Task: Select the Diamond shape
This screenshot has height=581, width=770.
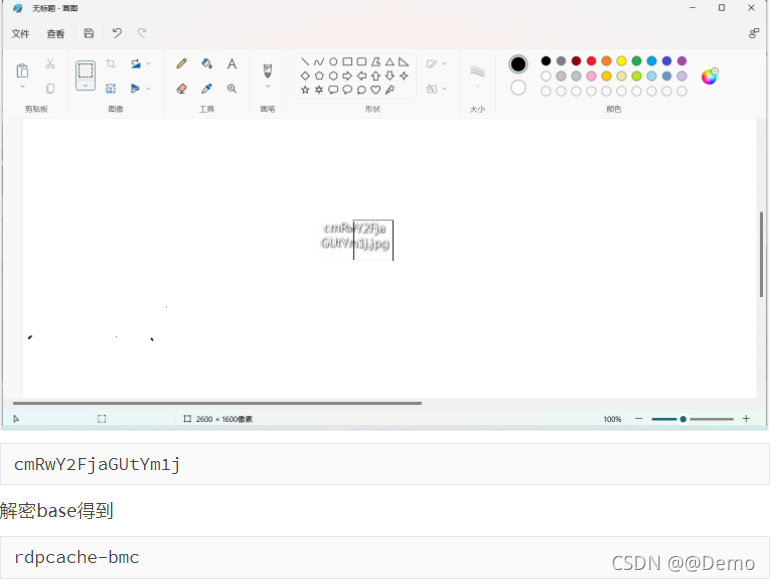Action: coord(305,76)
